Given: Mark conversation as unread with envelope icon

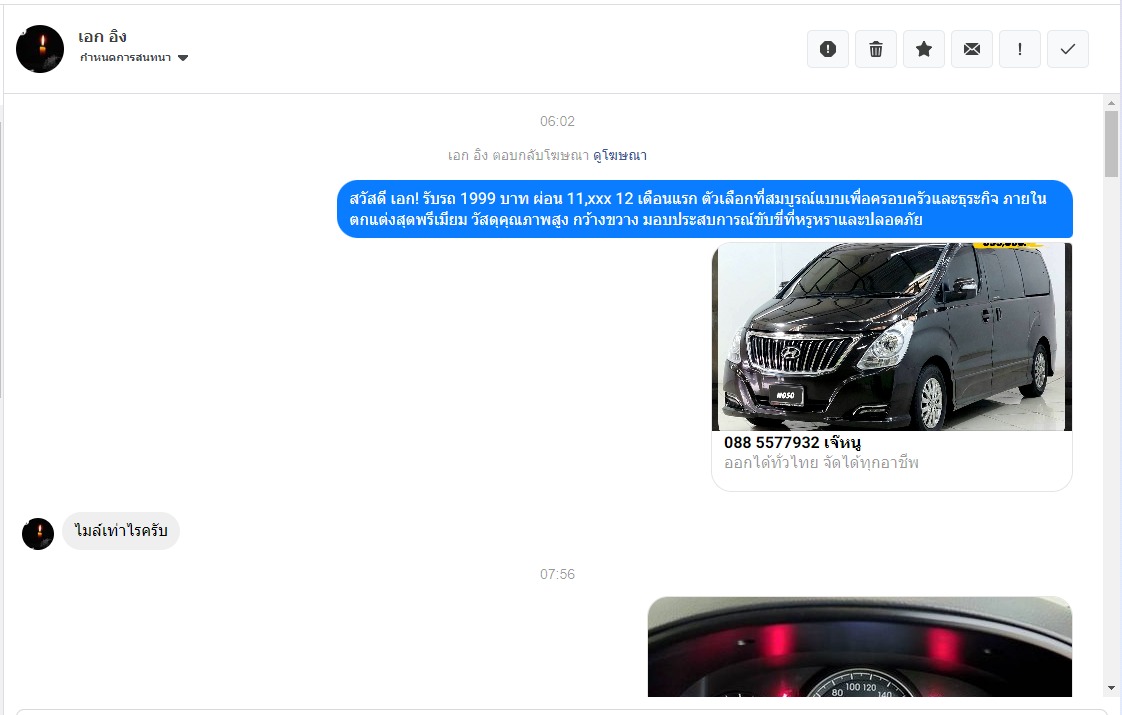Looking at the screenshot, I should tap(972, 49).
